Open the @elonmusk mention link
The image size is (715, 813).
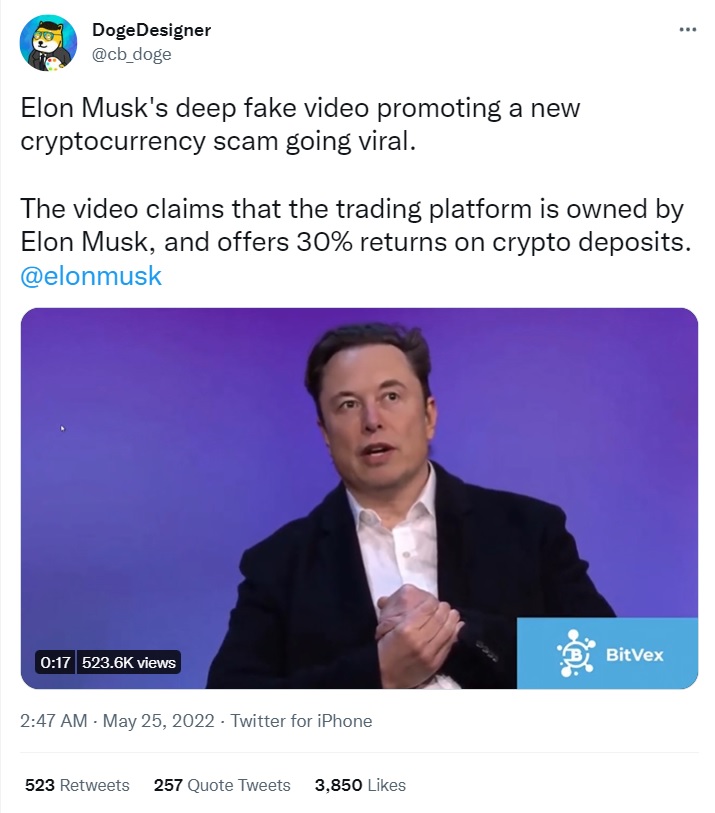coord(91,276)
